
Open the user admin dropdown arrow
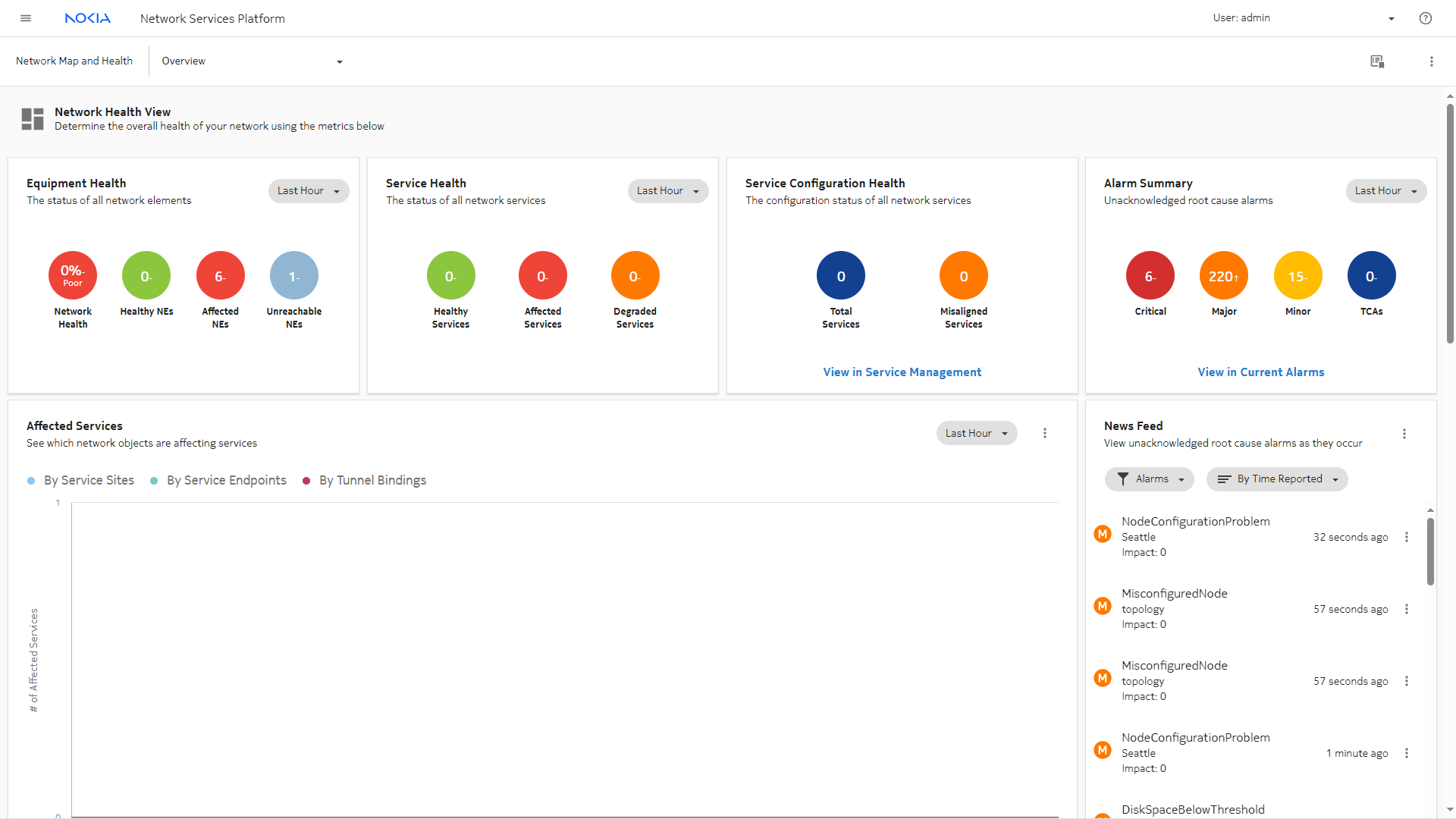[x=1392, y=19]
